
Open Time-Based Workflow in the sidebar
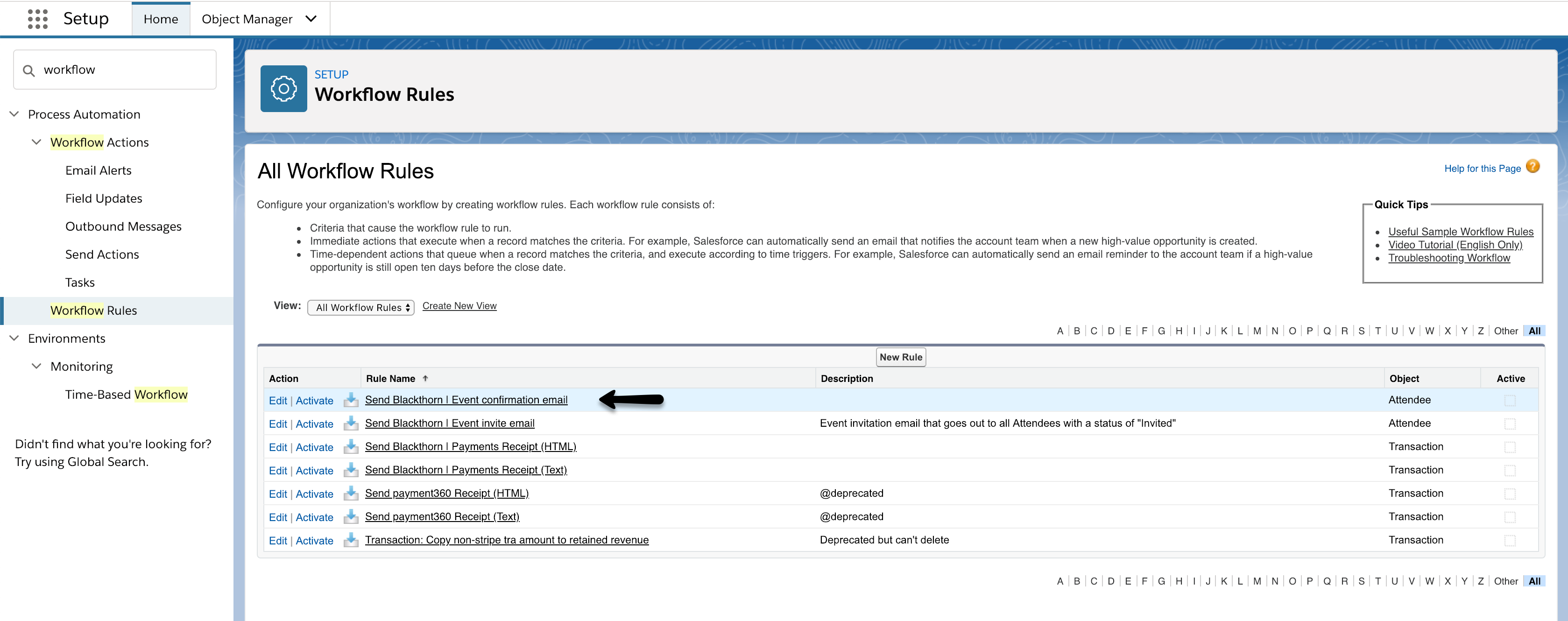click(x=126, y=395)
